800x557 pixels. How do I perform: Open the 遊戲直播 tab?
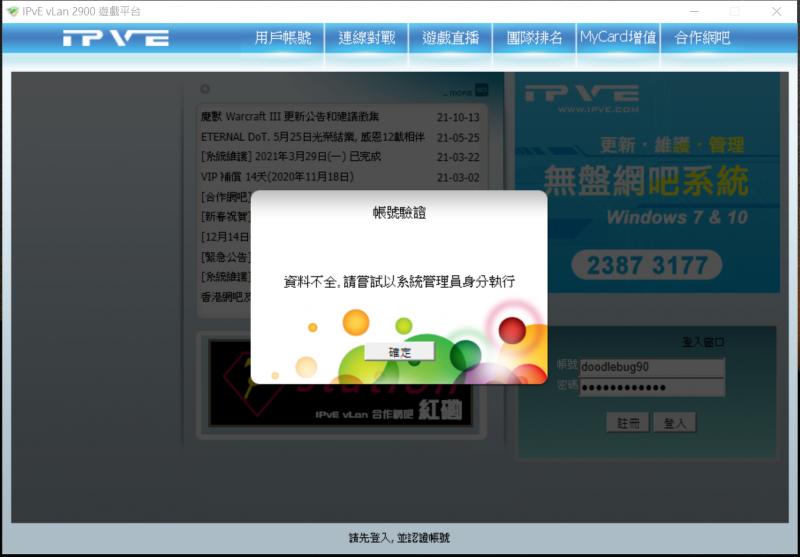coord(451,38)
